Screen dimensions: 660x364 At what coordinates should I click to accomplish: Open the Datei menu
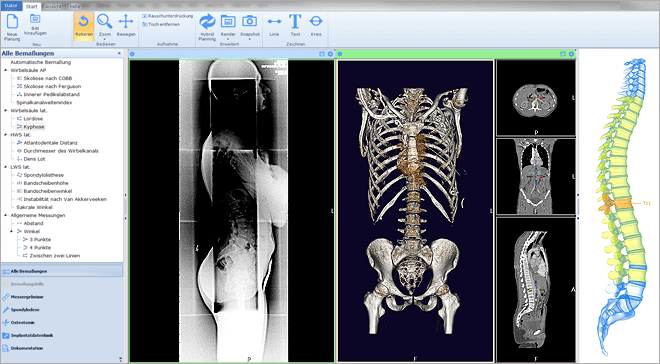point(11,6)
